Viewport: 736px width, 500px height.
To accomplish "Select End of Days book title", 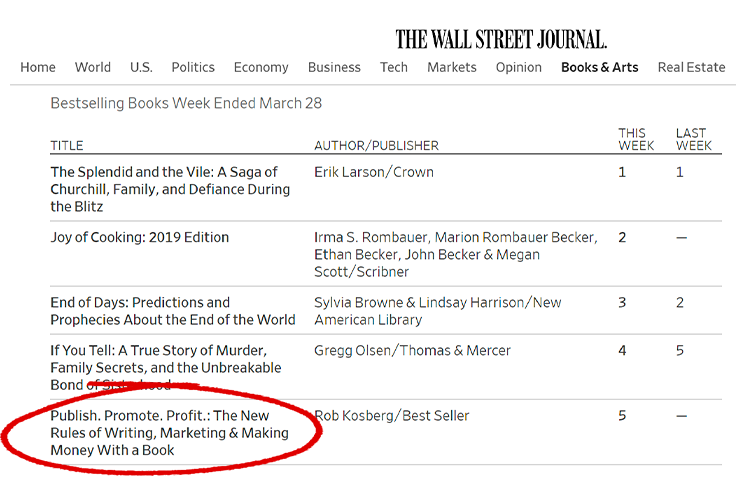I will pos(173,311).
